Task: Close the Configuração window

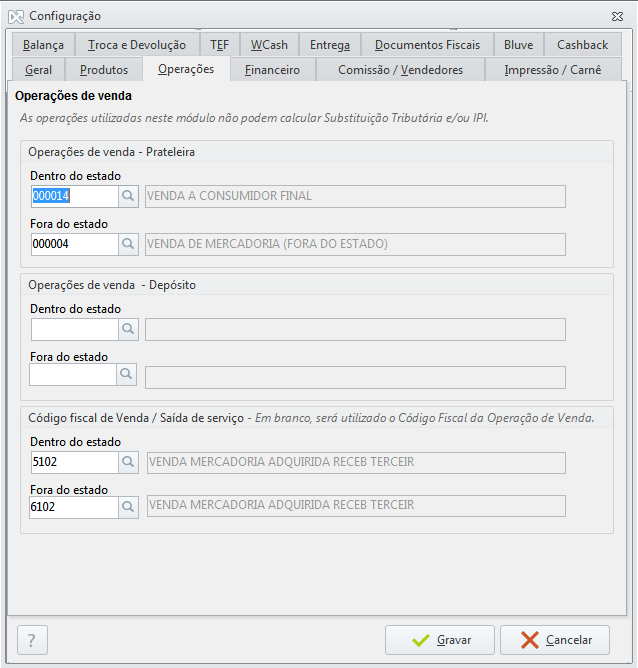Action: point(617,16)
